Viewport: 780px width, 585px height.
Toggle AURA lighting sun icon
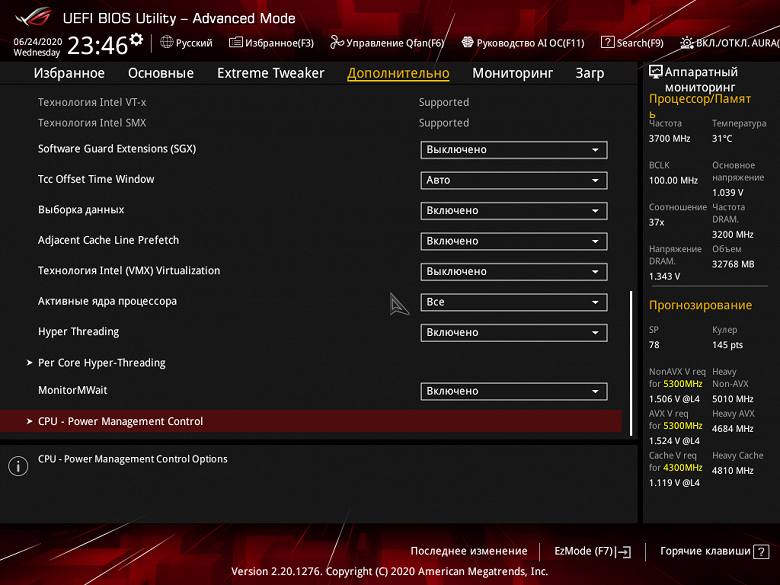point(687,43)
